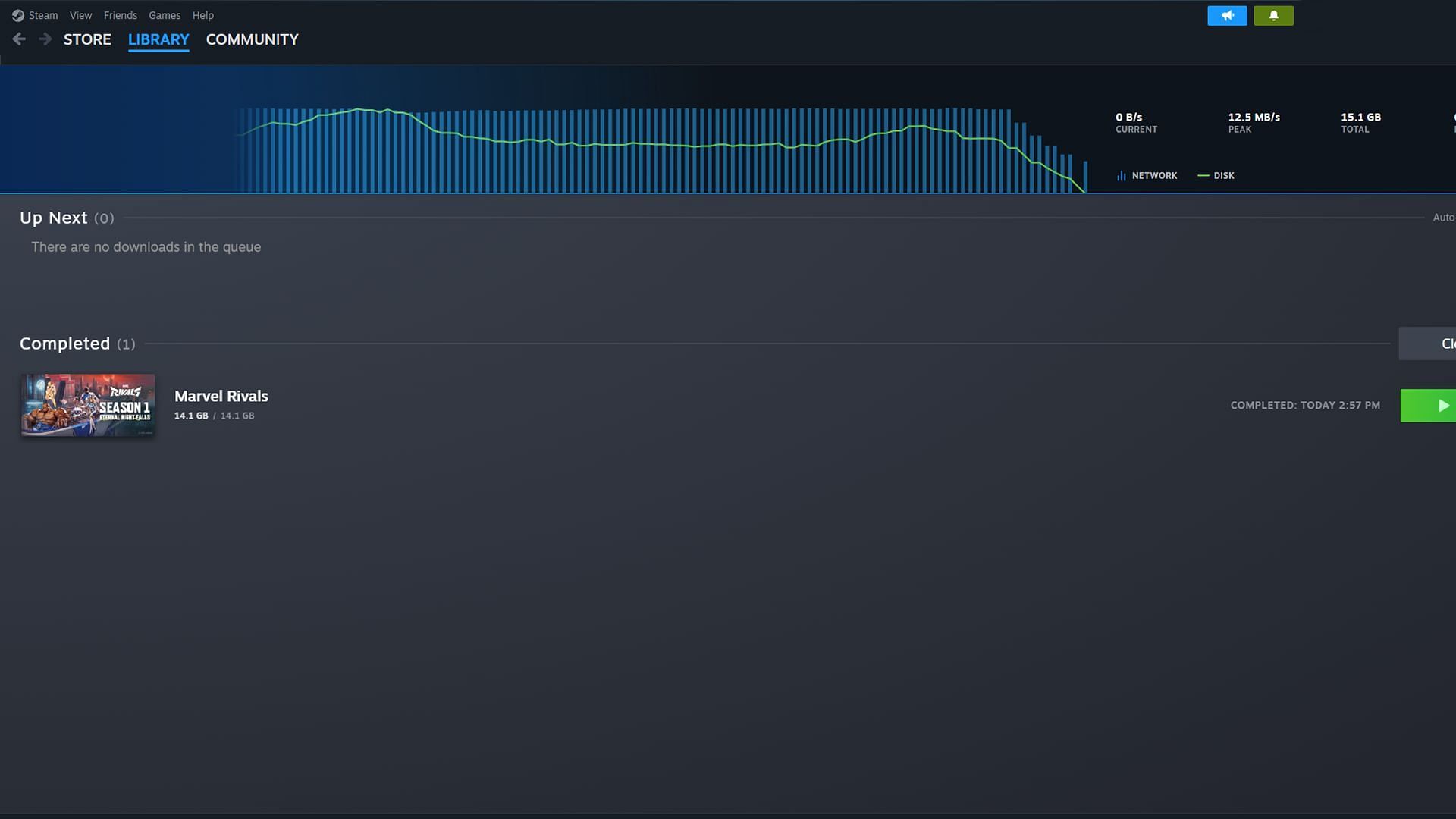This screenshot has width=1456, height=819.
Task: Navigate forward using the forward arrow
Action: point(45,38)
